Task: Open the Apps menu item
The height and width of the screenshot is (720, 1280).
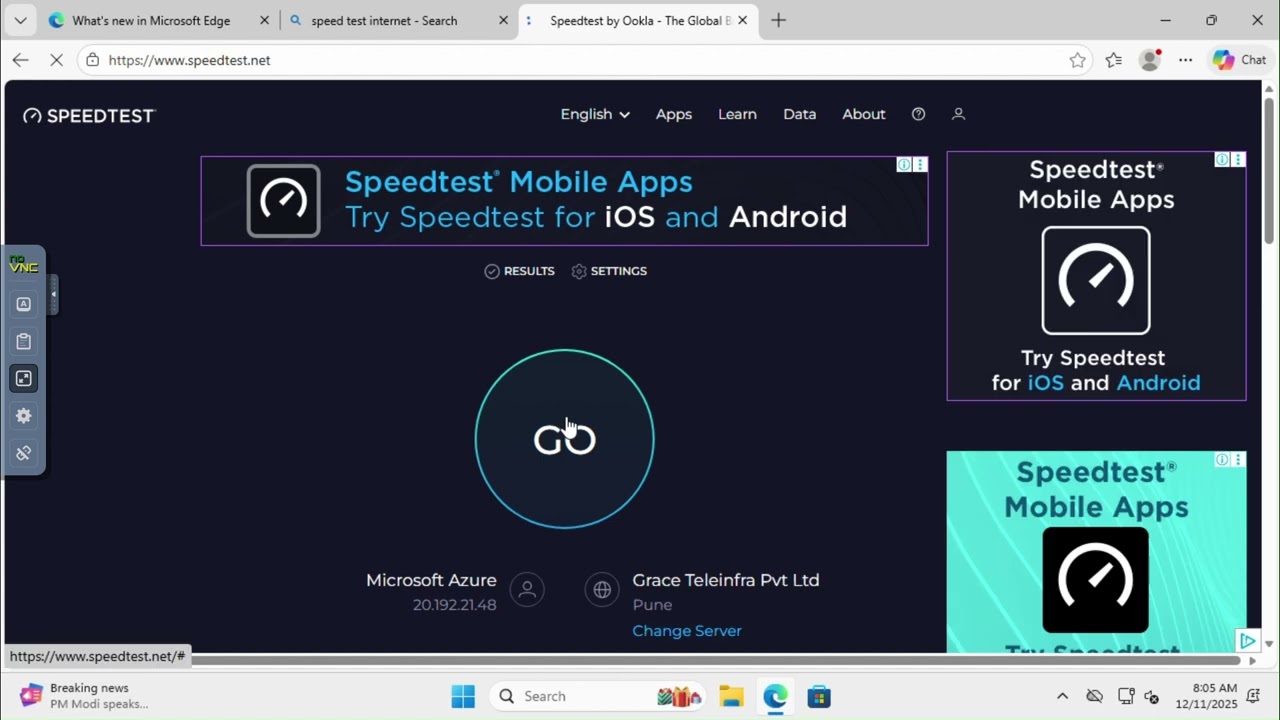Action: [x=674, y=114]
